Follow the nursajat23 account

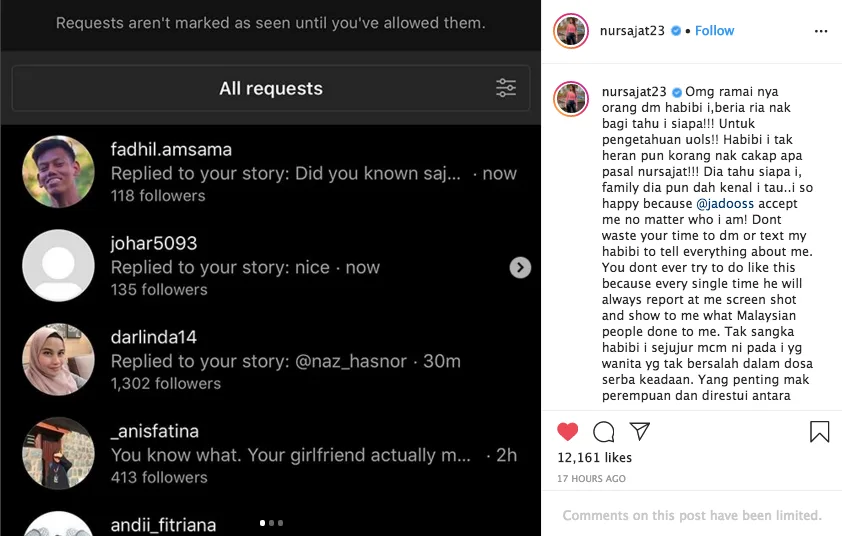coord(714,31)
